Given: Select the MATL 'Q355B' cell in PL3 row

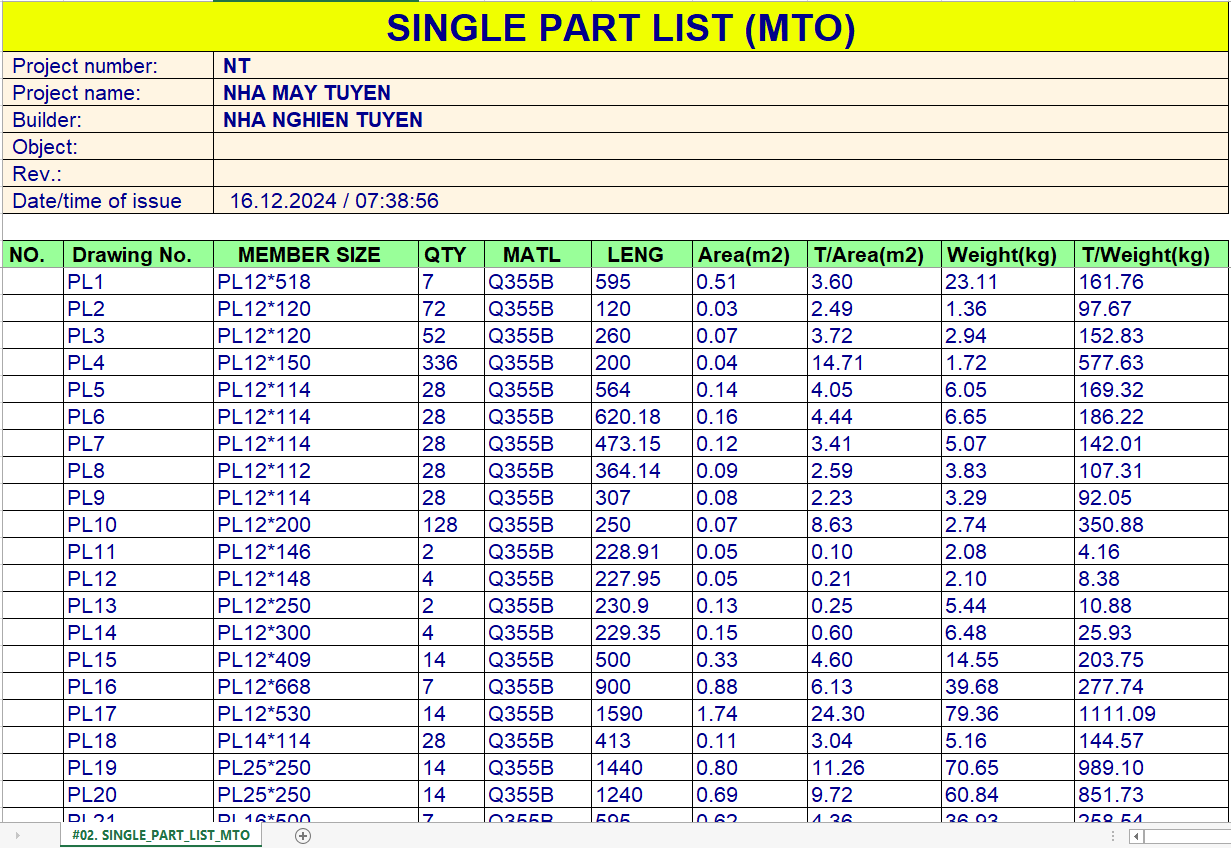Looking at the screenshot, I should 538,336.
